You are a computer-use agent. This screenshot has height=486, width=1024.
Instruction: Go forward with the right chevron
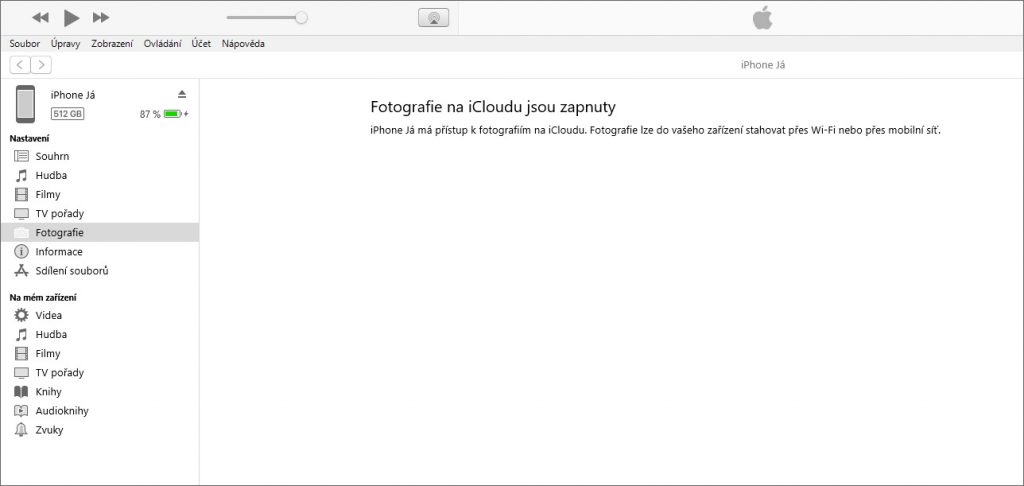pyautogui.click(x=41, y=65)
